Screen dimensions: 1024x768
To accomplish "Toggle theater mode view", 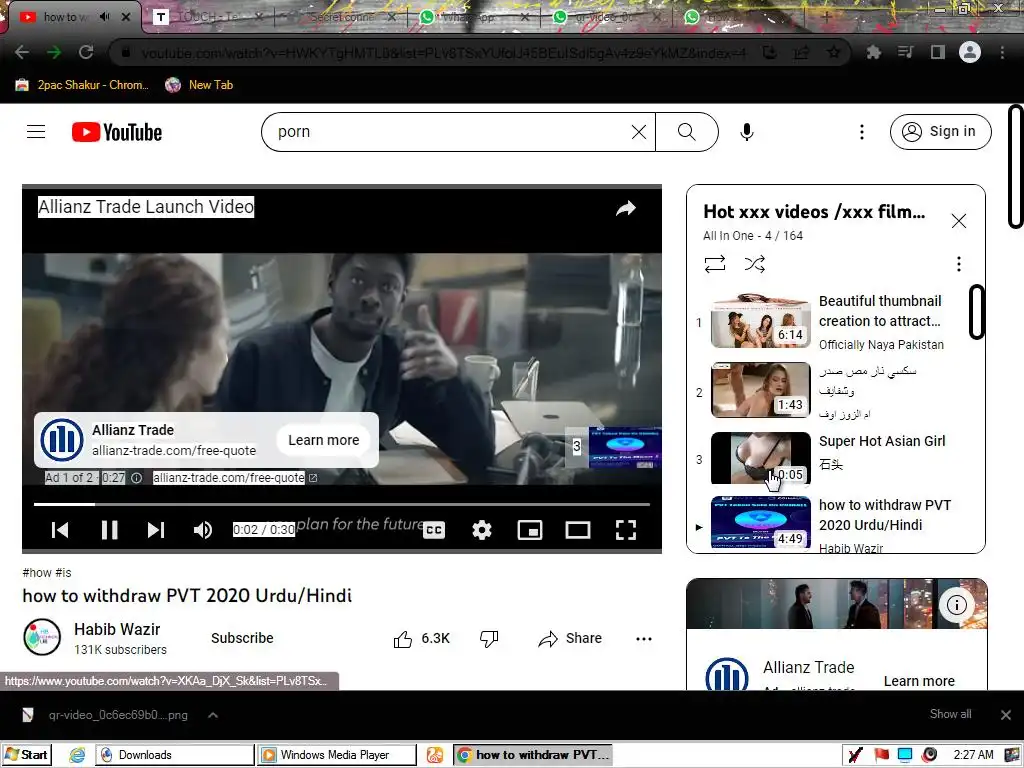I will click(578, 530).
